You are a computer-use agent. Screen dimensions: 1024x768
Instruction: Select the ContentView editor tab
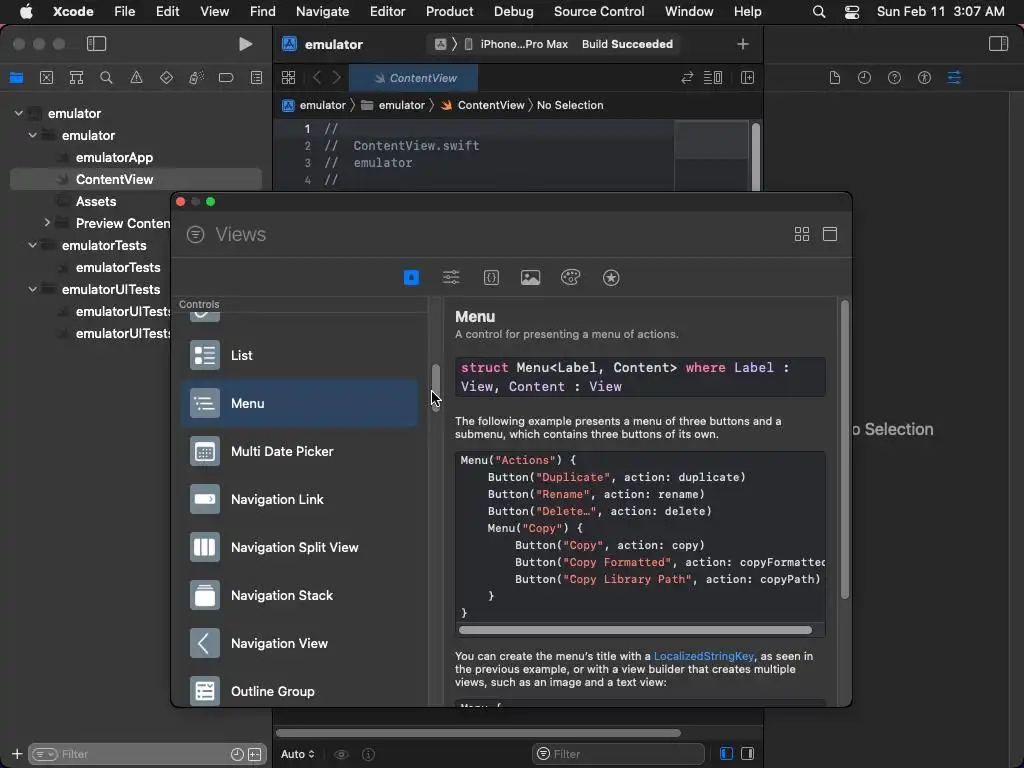point(413,78)
